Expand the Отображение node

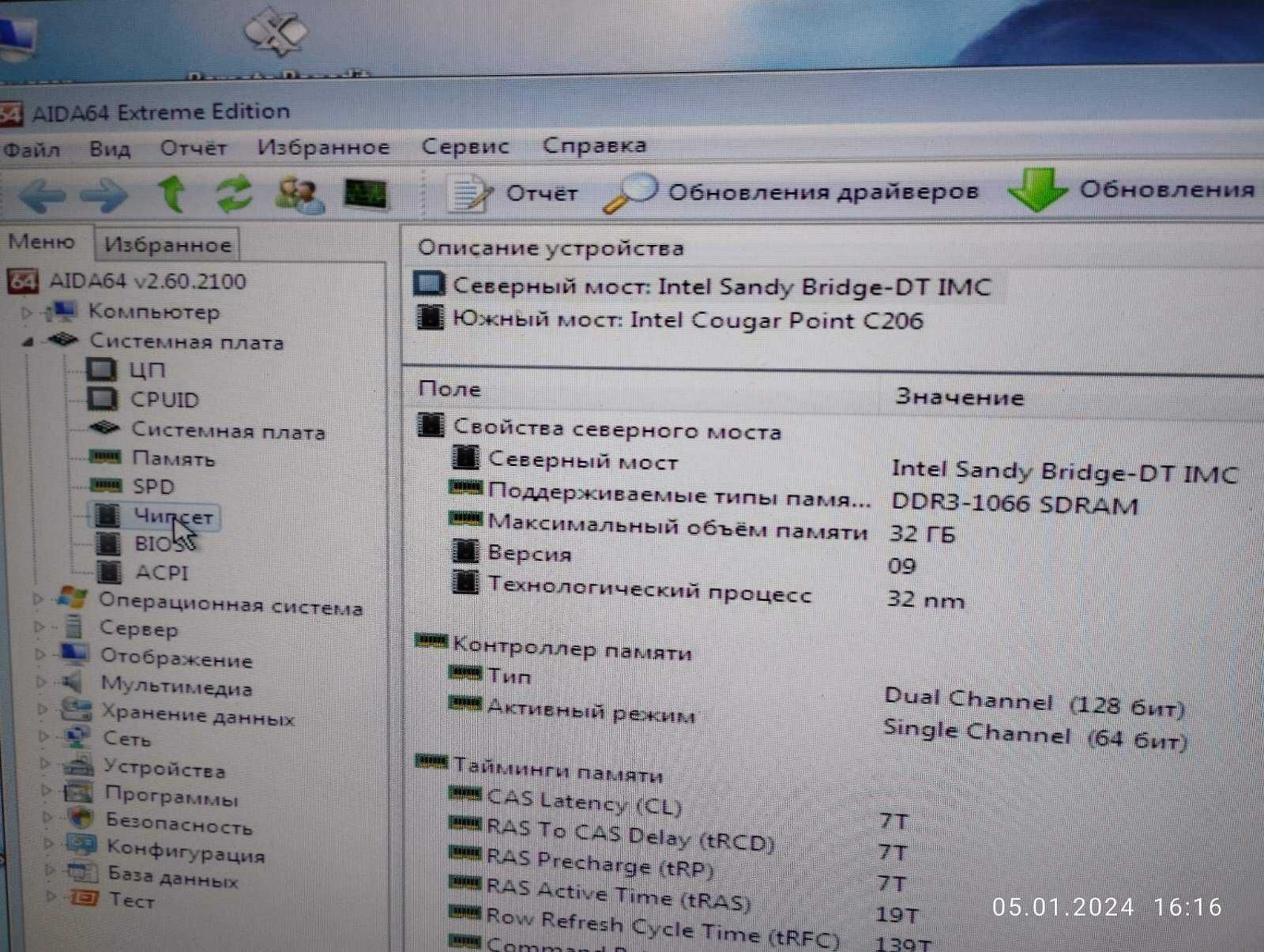pyautogui.click(x=40, y=655)
